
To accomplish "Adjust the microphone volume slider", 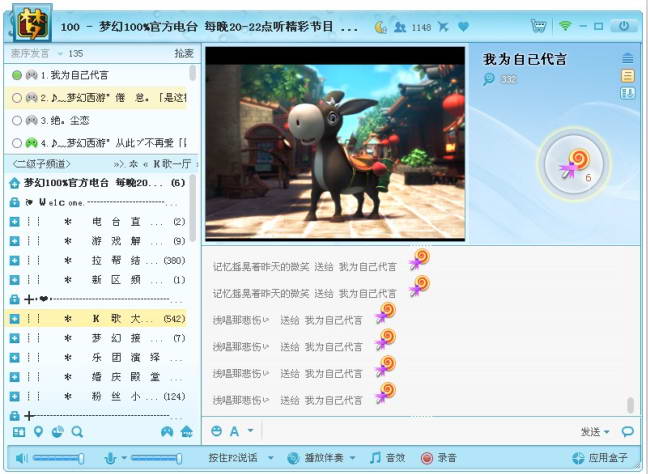I will click(x=156, y=458).
